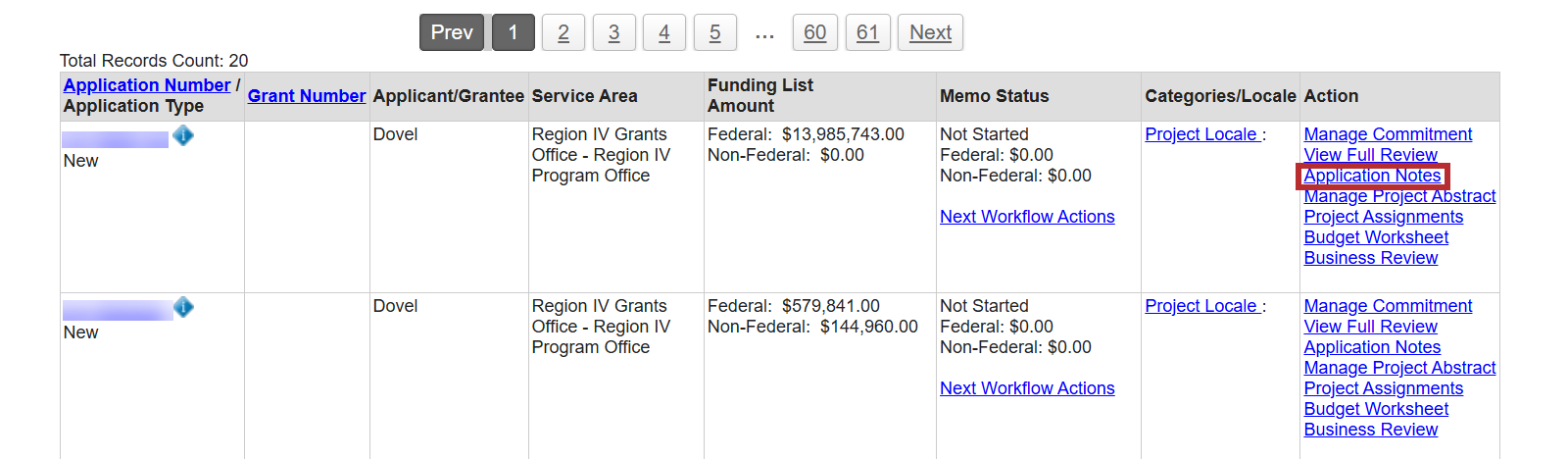Click the info icon in the second row

click(183, 307)
